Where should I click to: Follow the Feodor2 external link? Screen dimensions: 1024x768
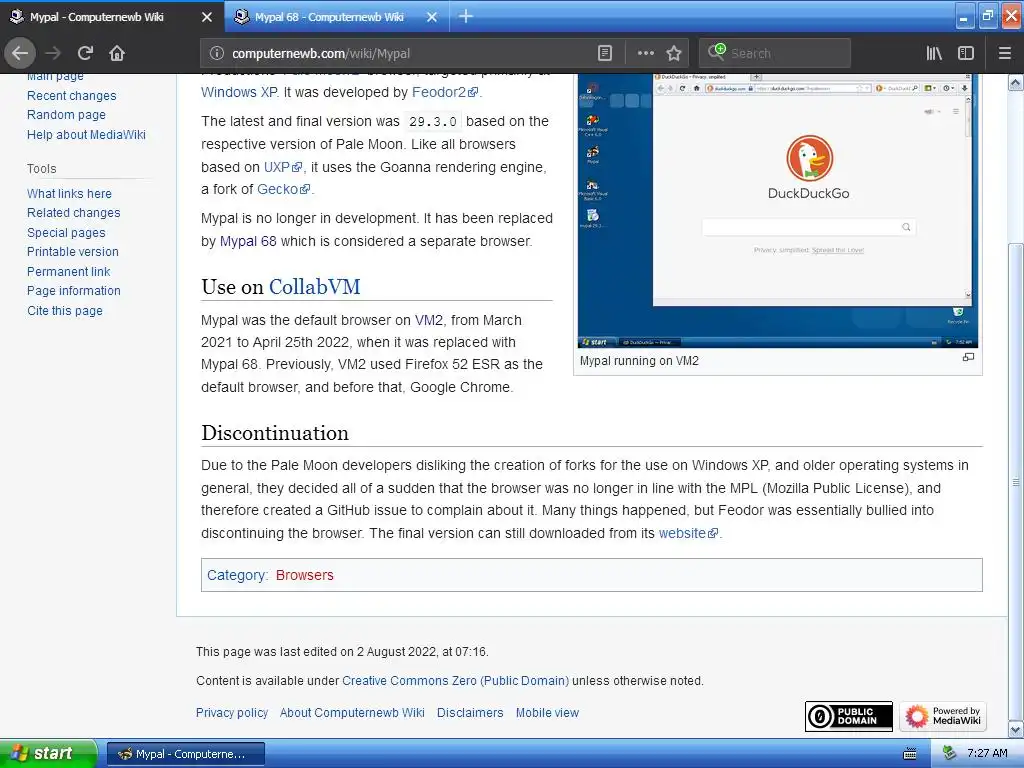[x=445, y=92]
